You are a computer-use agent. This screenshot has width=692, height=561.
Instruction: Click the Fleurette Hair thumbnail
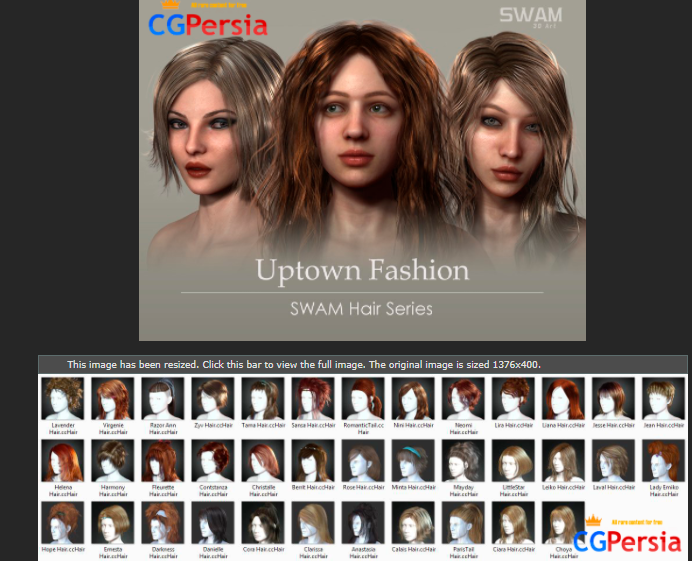coord(163,461)
